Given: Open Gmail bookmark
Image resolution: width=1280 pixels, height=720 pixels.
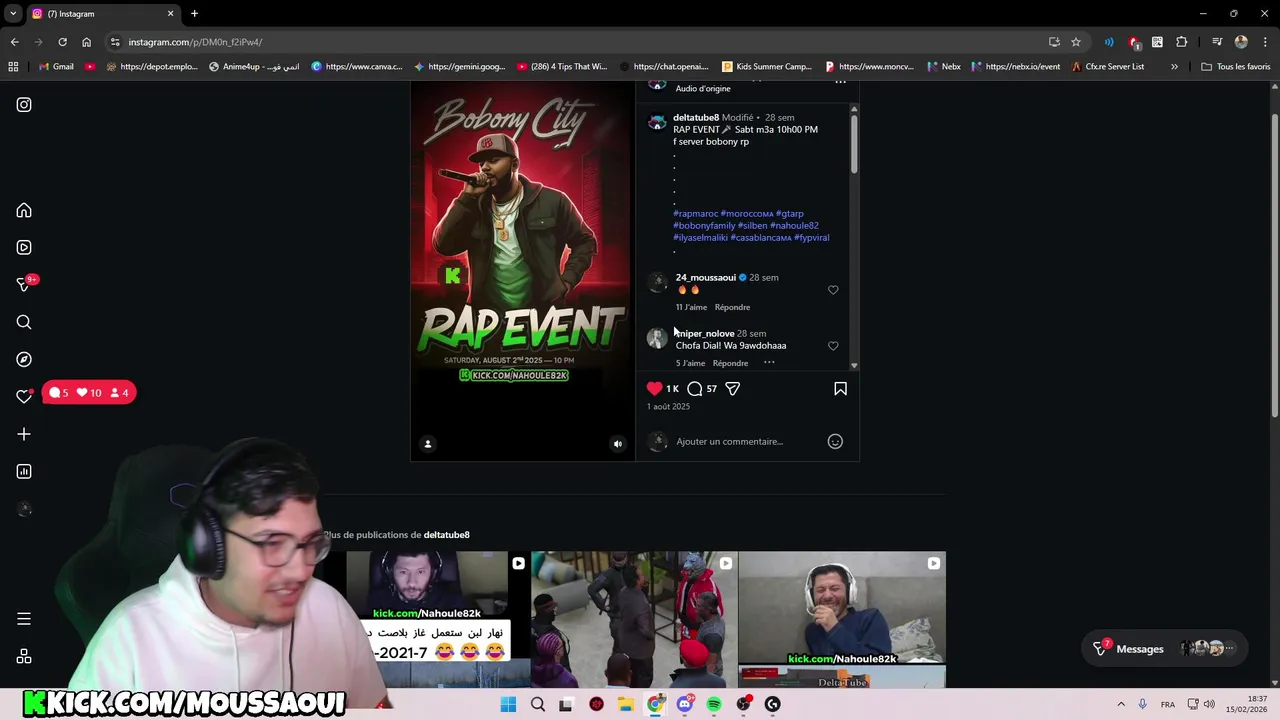Looking at the screenshot, I should (x=56, y=66).
